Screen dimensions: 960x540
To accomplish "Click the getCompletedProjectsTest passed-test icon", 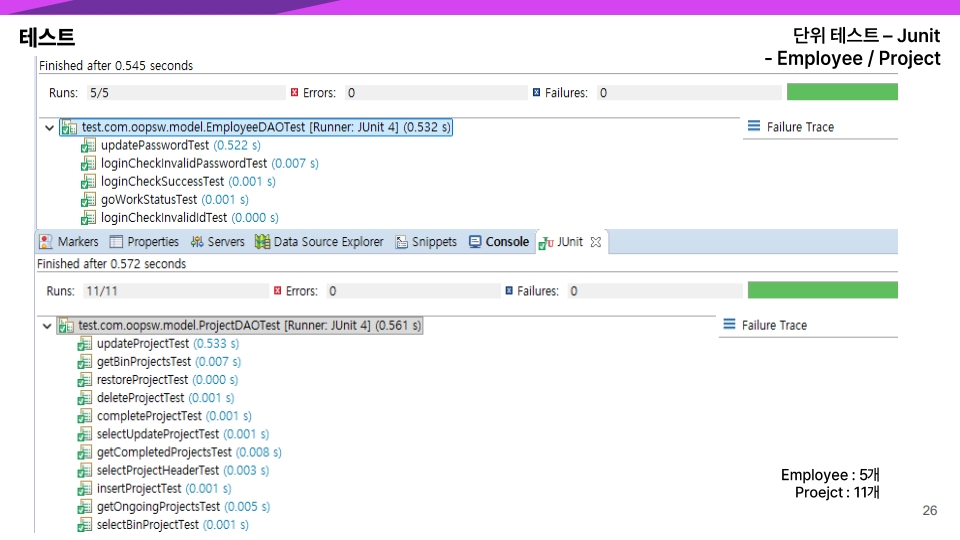I will click(84, 453).
